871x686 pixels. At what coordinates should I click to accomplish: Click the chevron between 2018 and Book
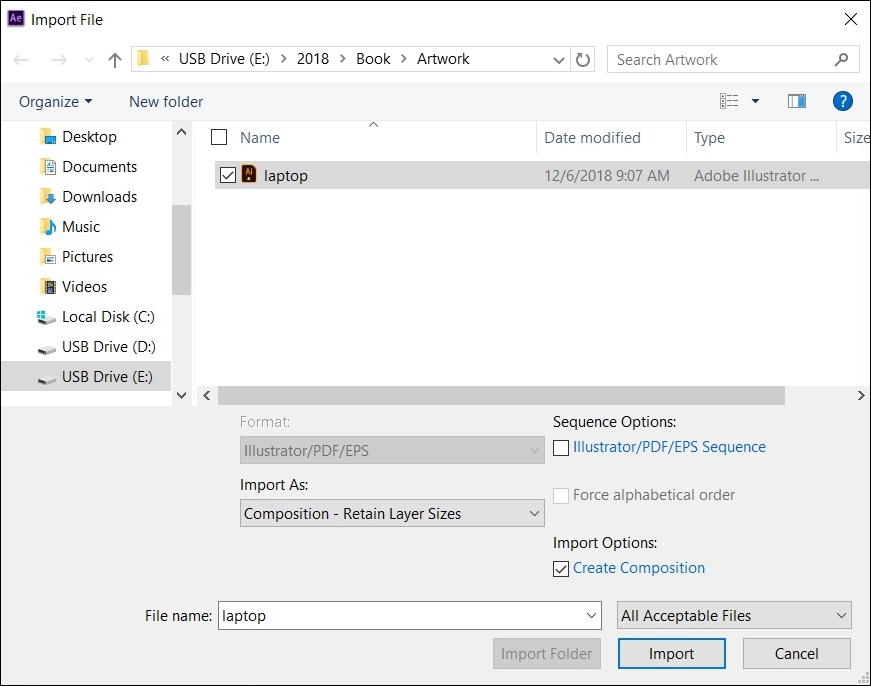point(343,59)
